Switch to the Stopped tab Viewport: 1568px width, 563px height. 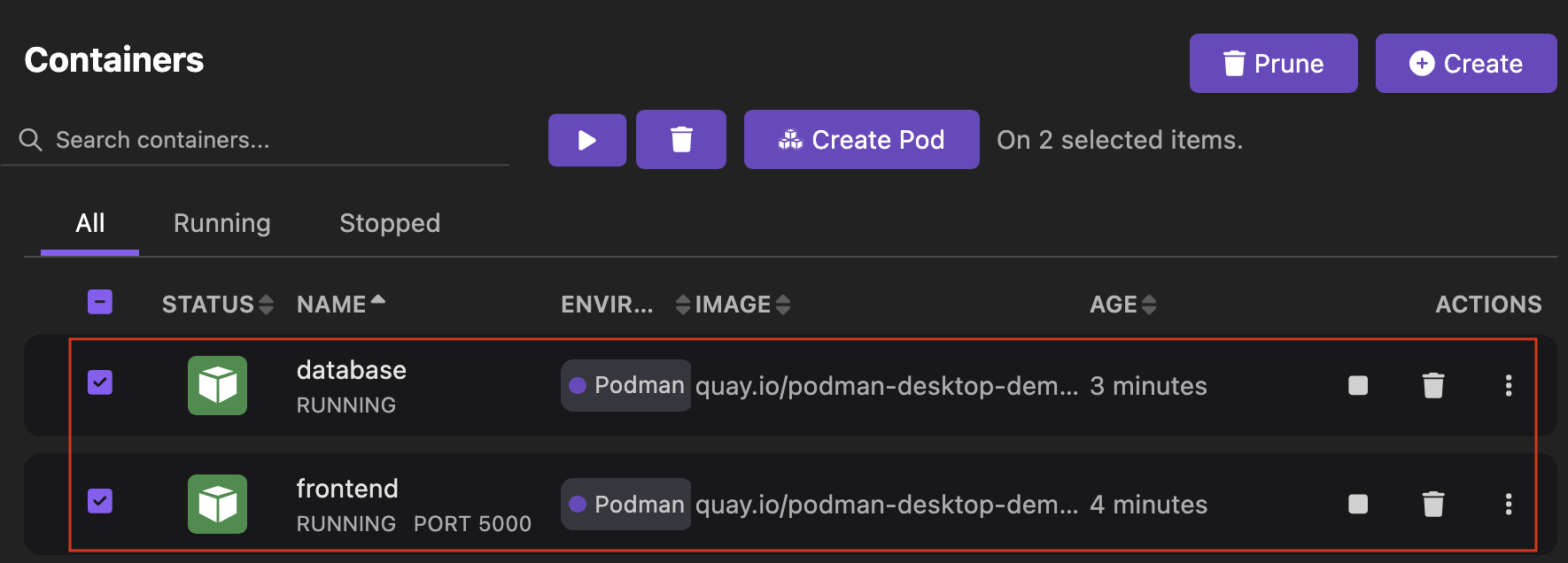pos(390,223)
